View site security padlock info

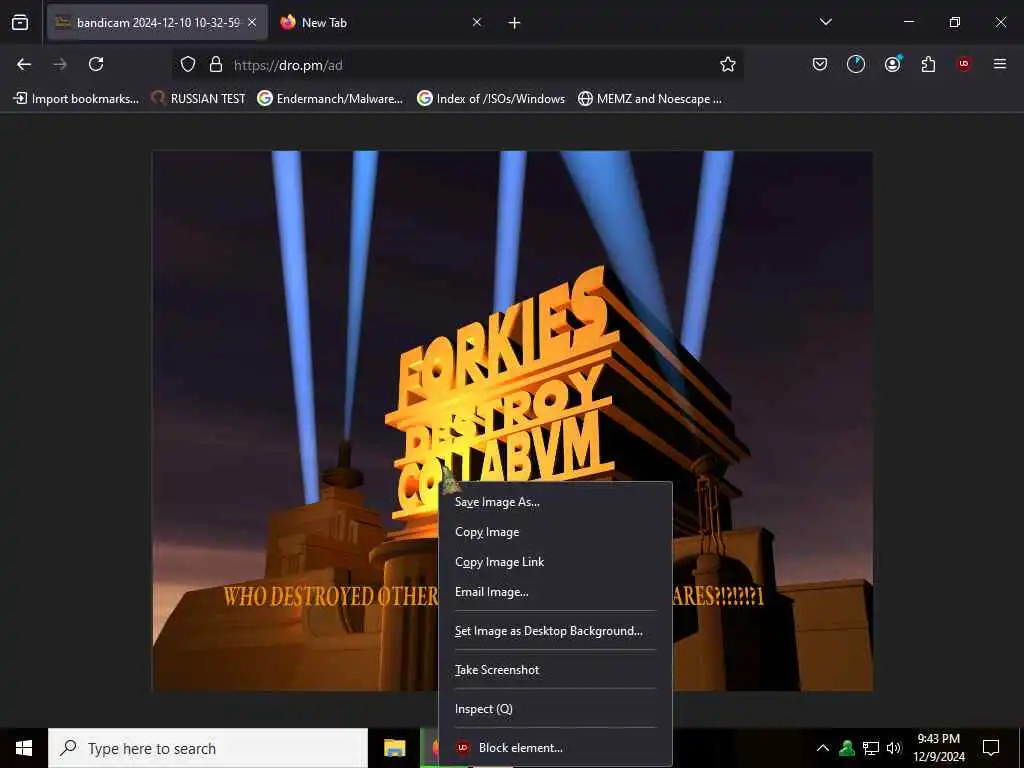[x=216, y=65]
